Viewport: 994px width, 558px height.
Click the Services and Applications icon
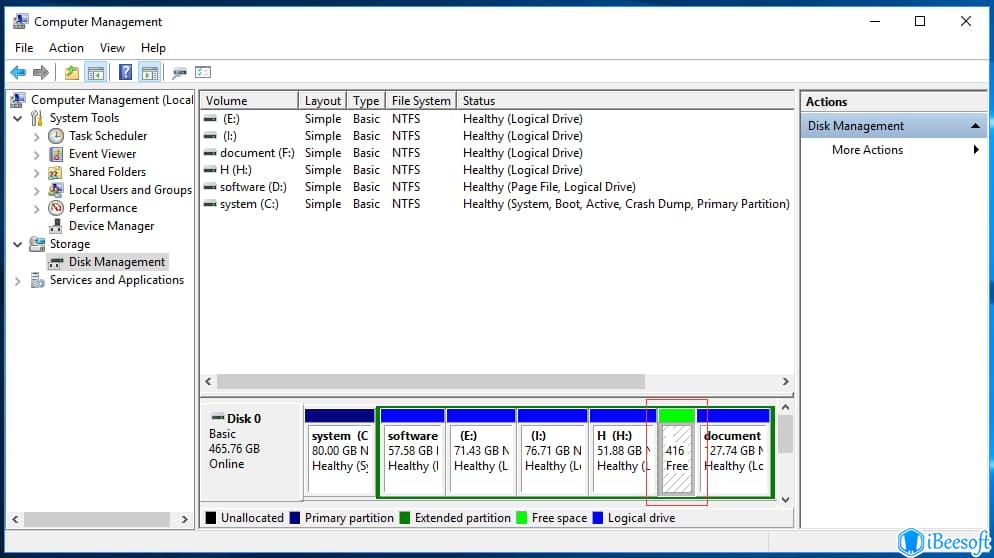click(37, 280)
